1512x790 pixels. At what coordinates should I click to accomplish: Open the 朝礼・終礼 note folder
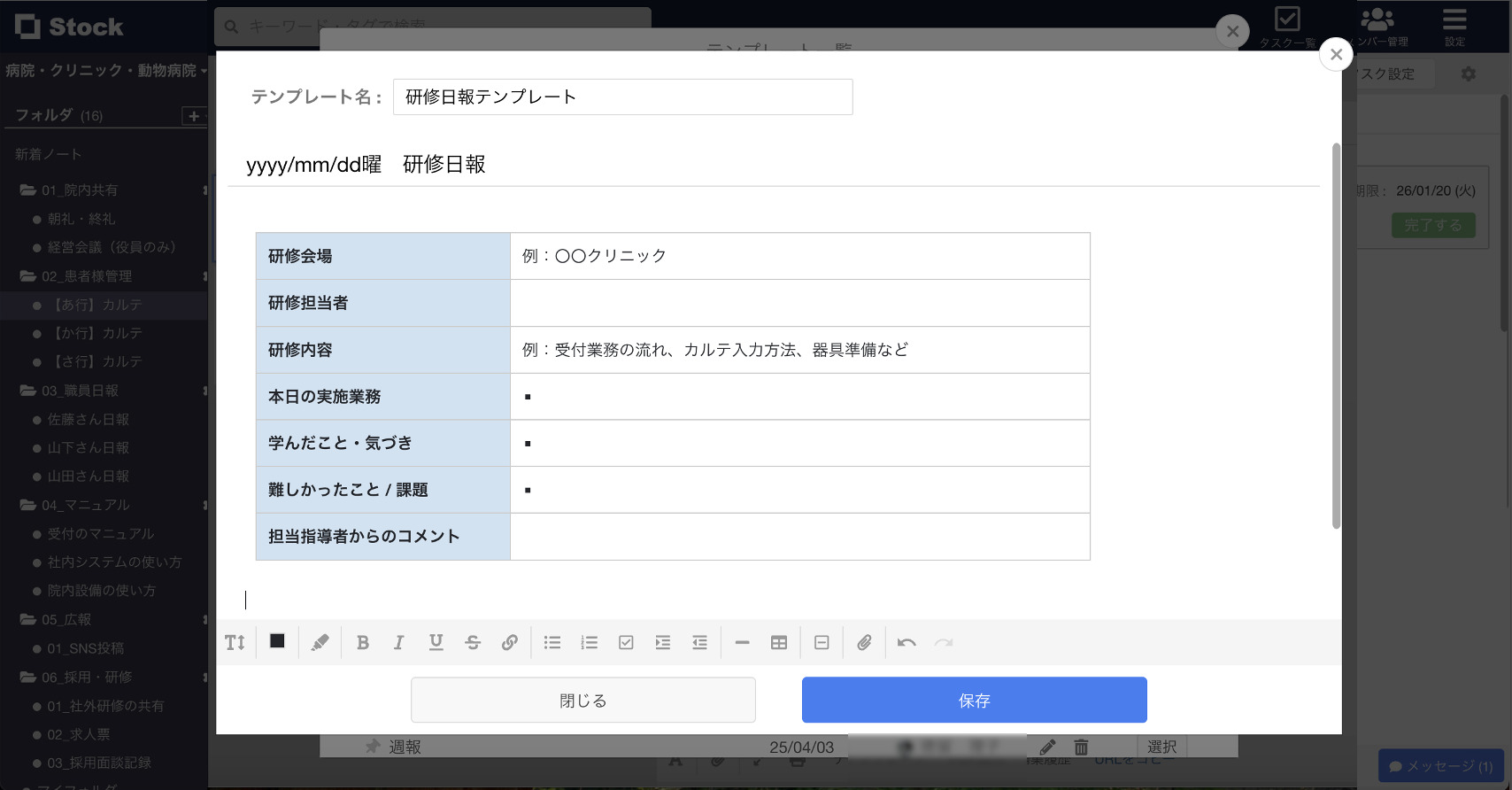[81, 219]
